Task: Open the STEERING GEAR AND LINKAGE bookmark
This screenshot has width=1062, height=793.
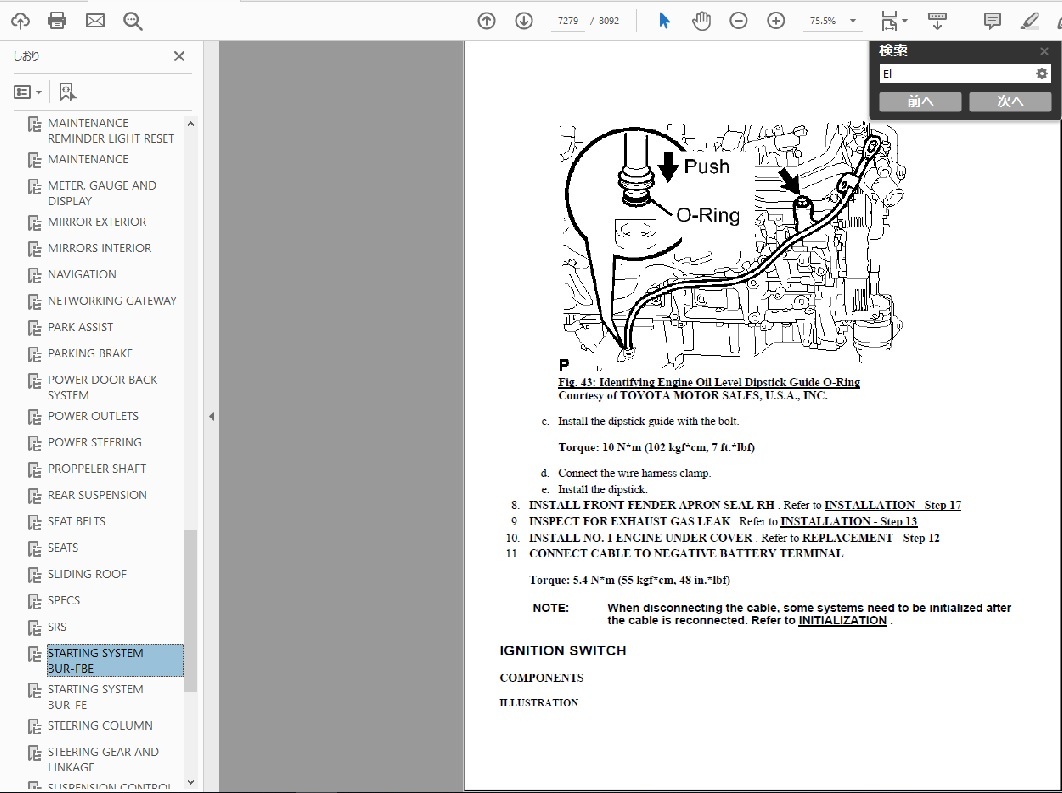Action: point(103,760)
